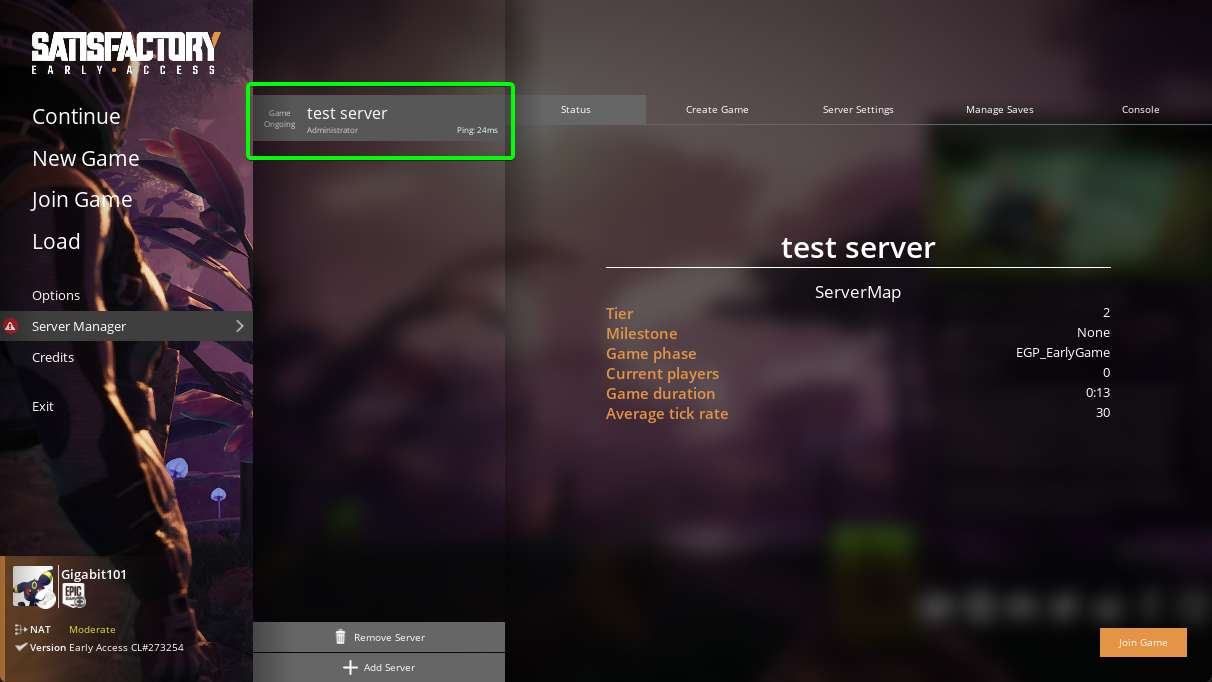Screen dimensions: 1212x682
Task: Open the Load menu entry
Action: (56, 242)
